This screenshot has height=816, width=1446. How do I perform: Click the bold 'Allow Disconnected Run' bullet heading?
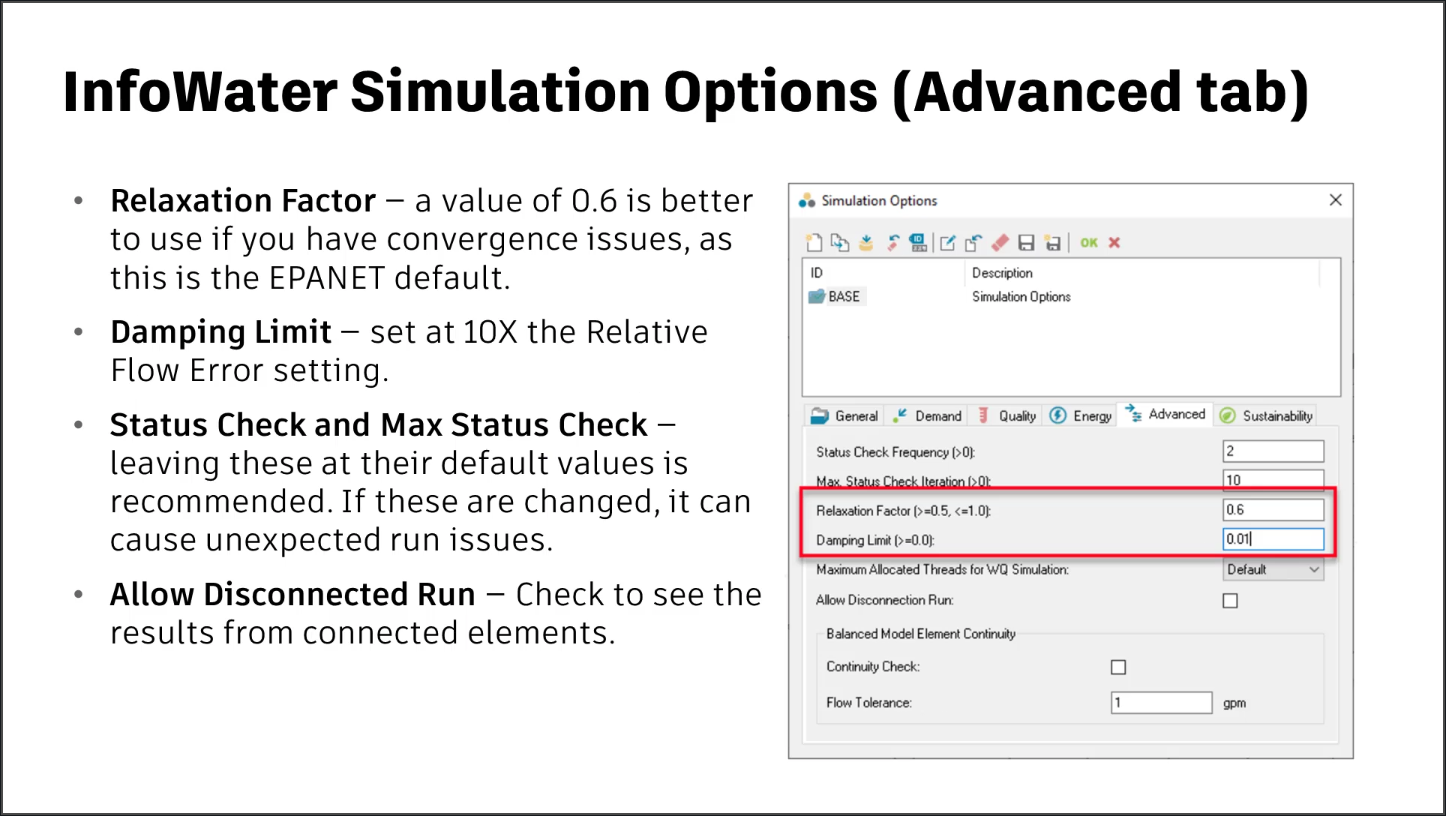[293, 595]
